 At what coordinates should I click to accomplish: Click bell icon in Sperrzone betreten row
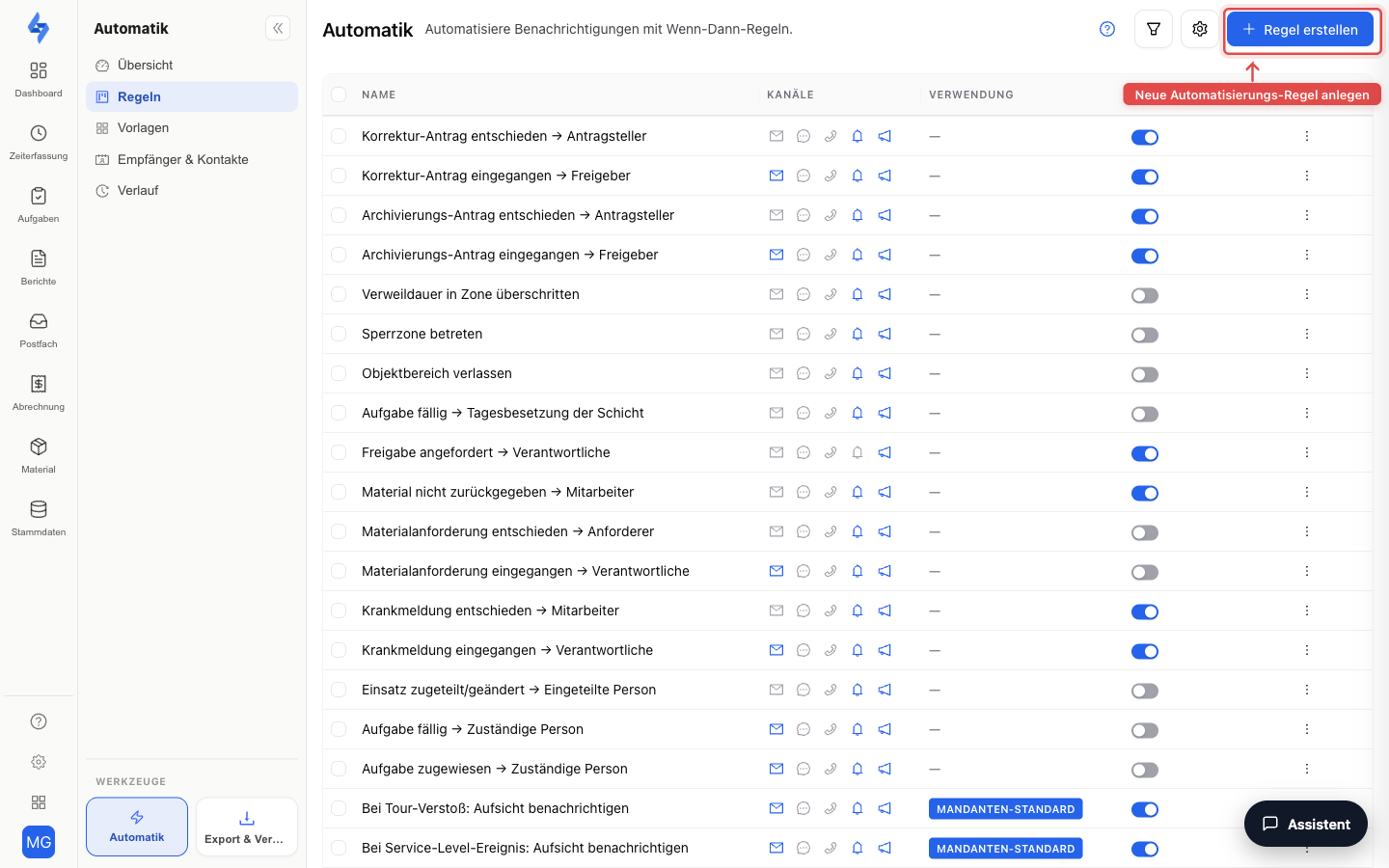pos(858,334)
